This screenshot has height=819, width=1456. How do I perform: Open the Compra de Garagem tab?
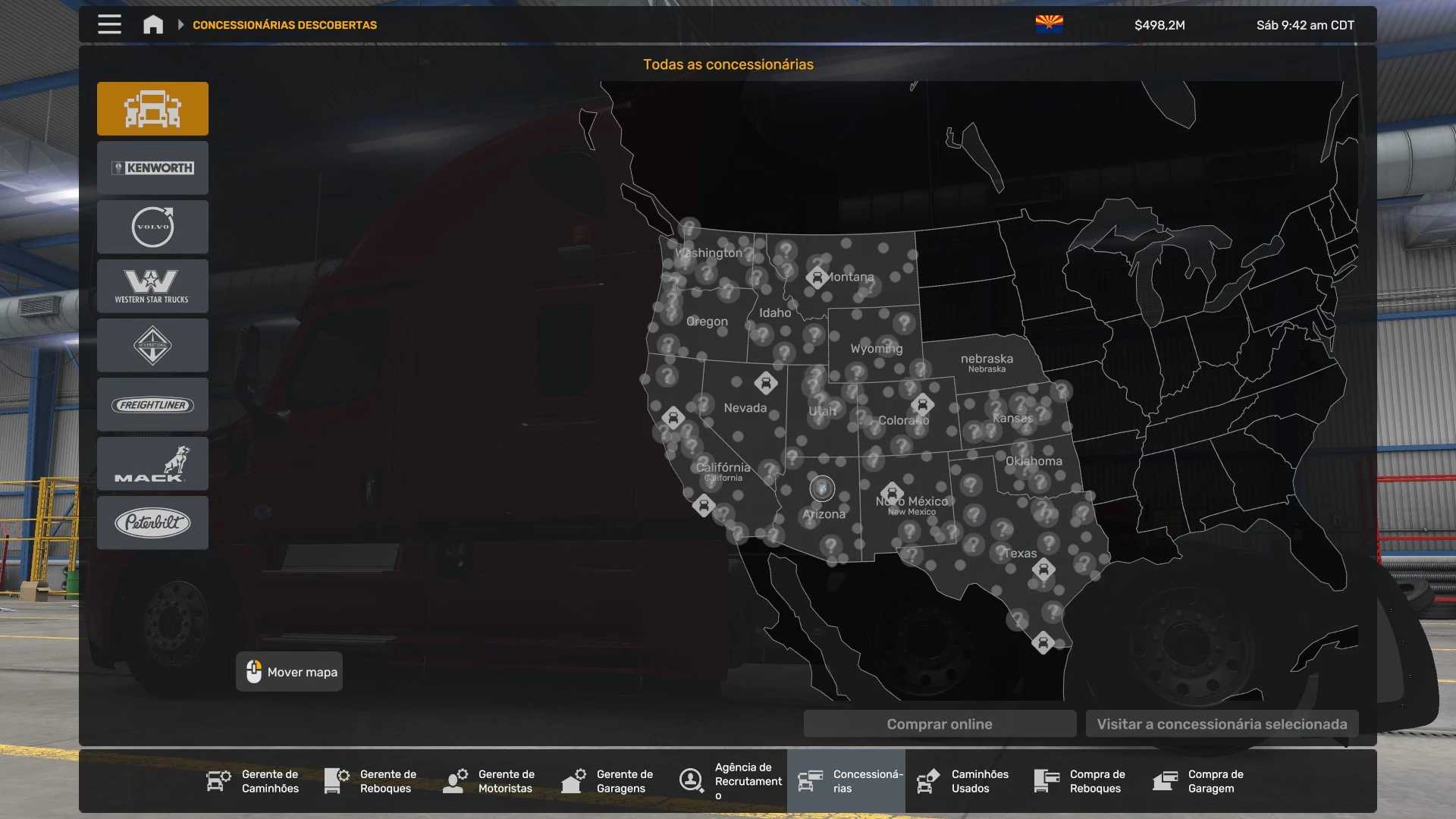1200,781
